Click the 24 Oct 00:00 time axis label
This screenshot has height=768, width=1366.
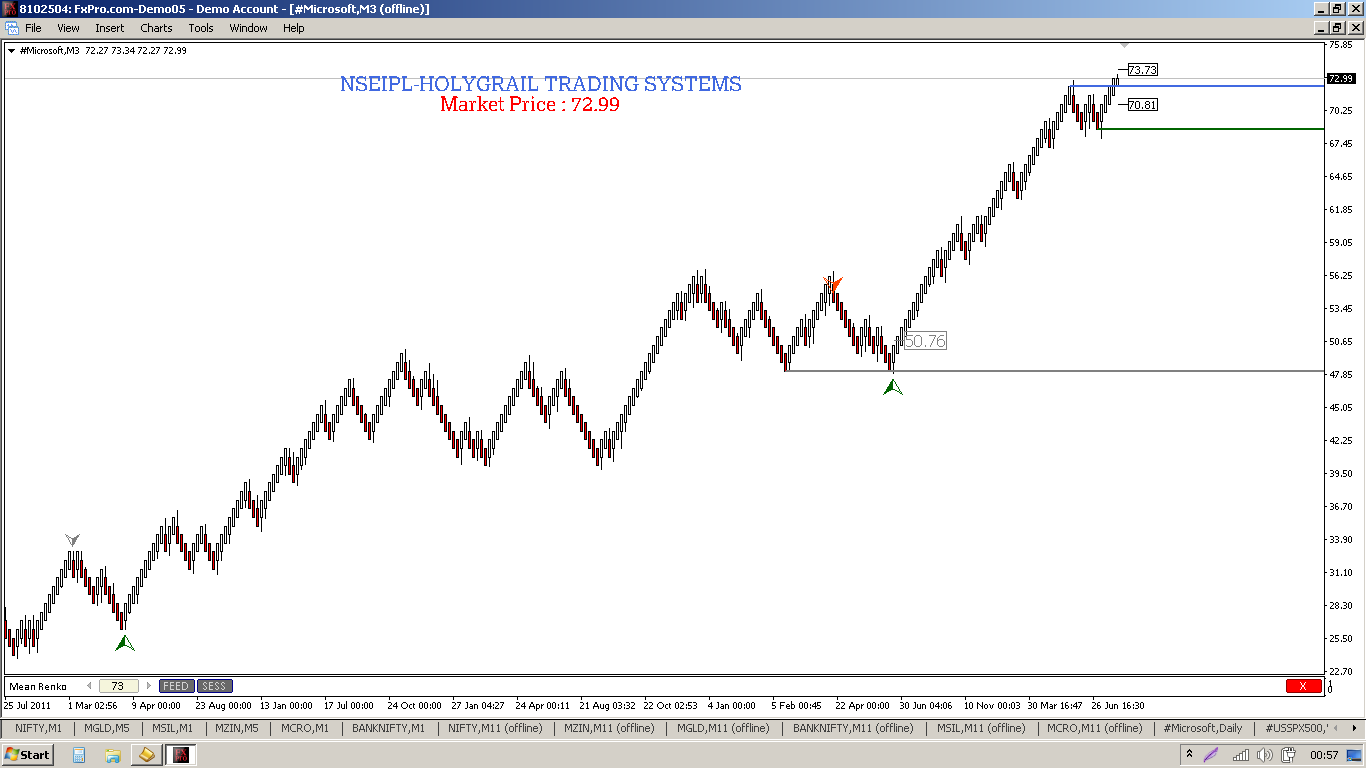[415, 705]
